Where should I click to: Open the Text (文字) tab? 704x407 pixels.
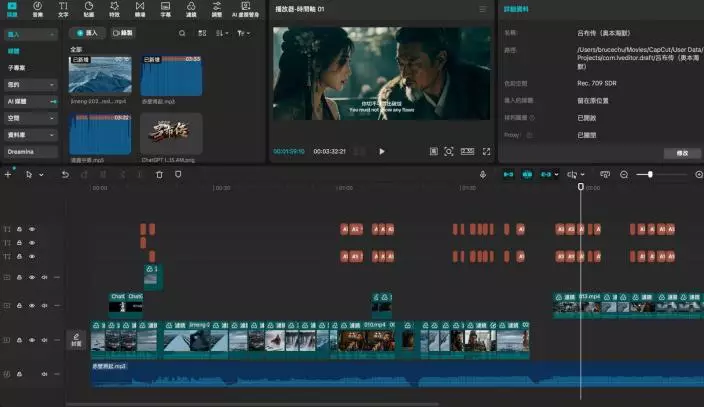click(x=63, y=9)
